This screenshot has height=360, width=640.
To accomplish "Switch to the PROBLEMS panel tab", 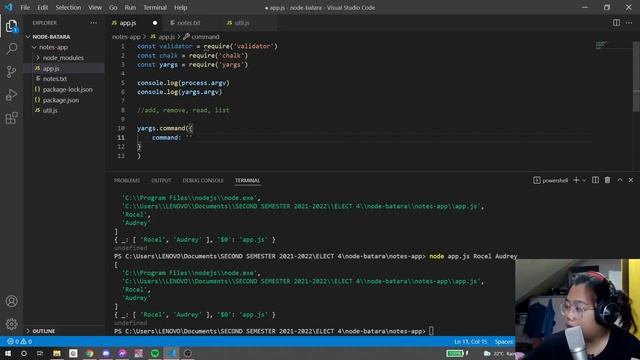I will point(127,180).
